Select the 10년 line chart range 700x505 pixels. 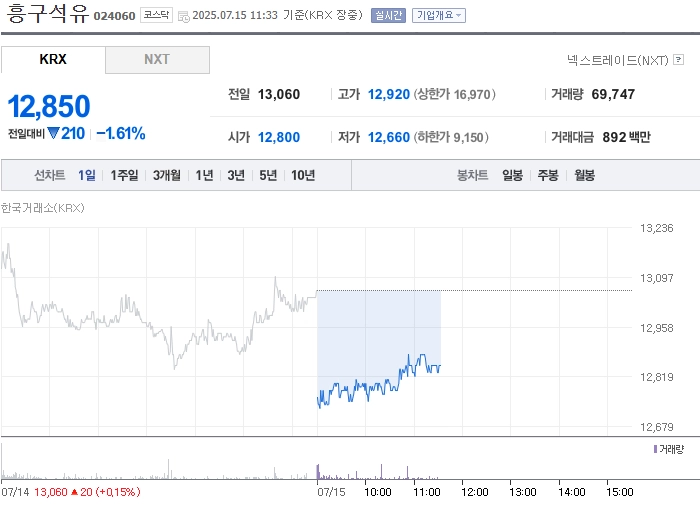pyautogui.click(x=303, y=175)
